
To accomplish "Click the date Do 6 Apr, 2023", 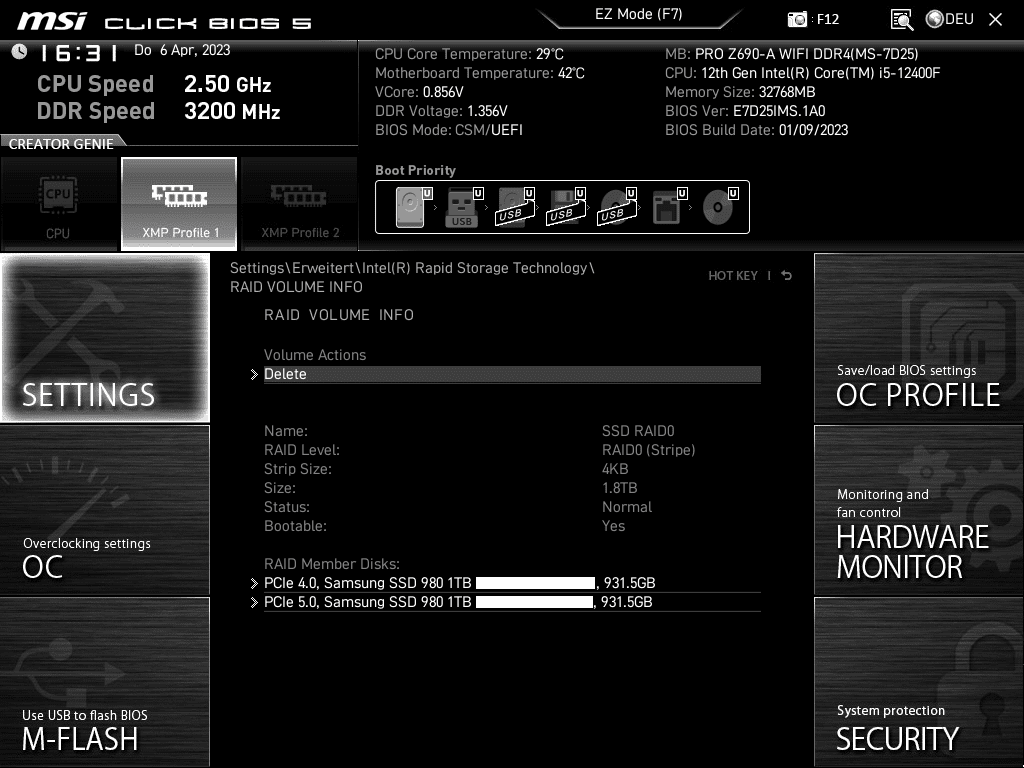I will point(182,50).
